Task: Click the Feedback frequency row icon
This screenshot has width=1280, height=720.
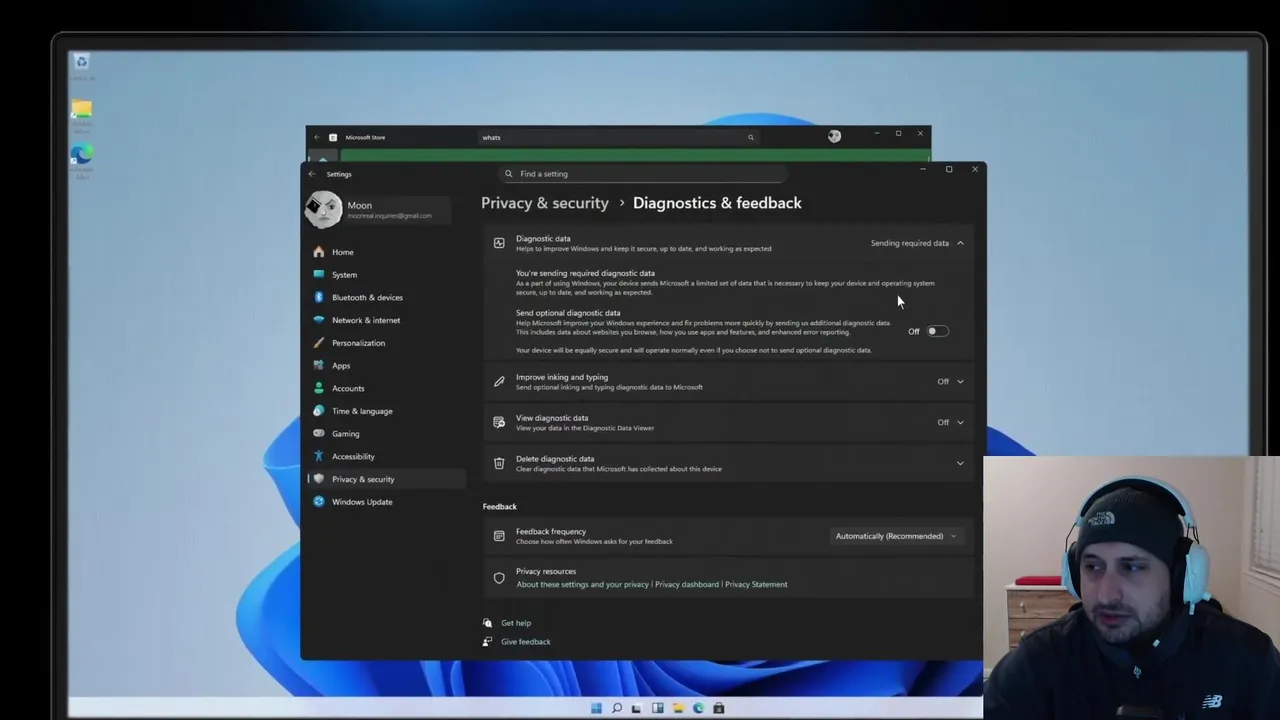Action: [x=499, y=536]
